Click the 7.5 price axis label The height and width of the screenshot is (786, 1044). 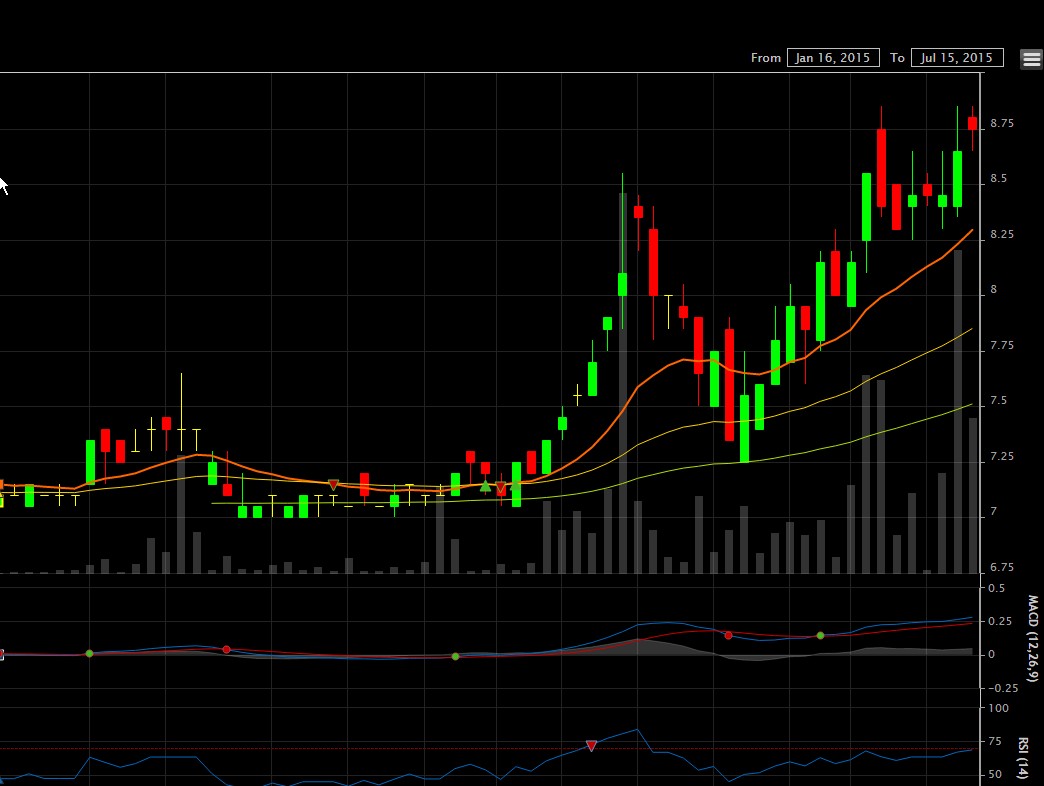[998, 401]
